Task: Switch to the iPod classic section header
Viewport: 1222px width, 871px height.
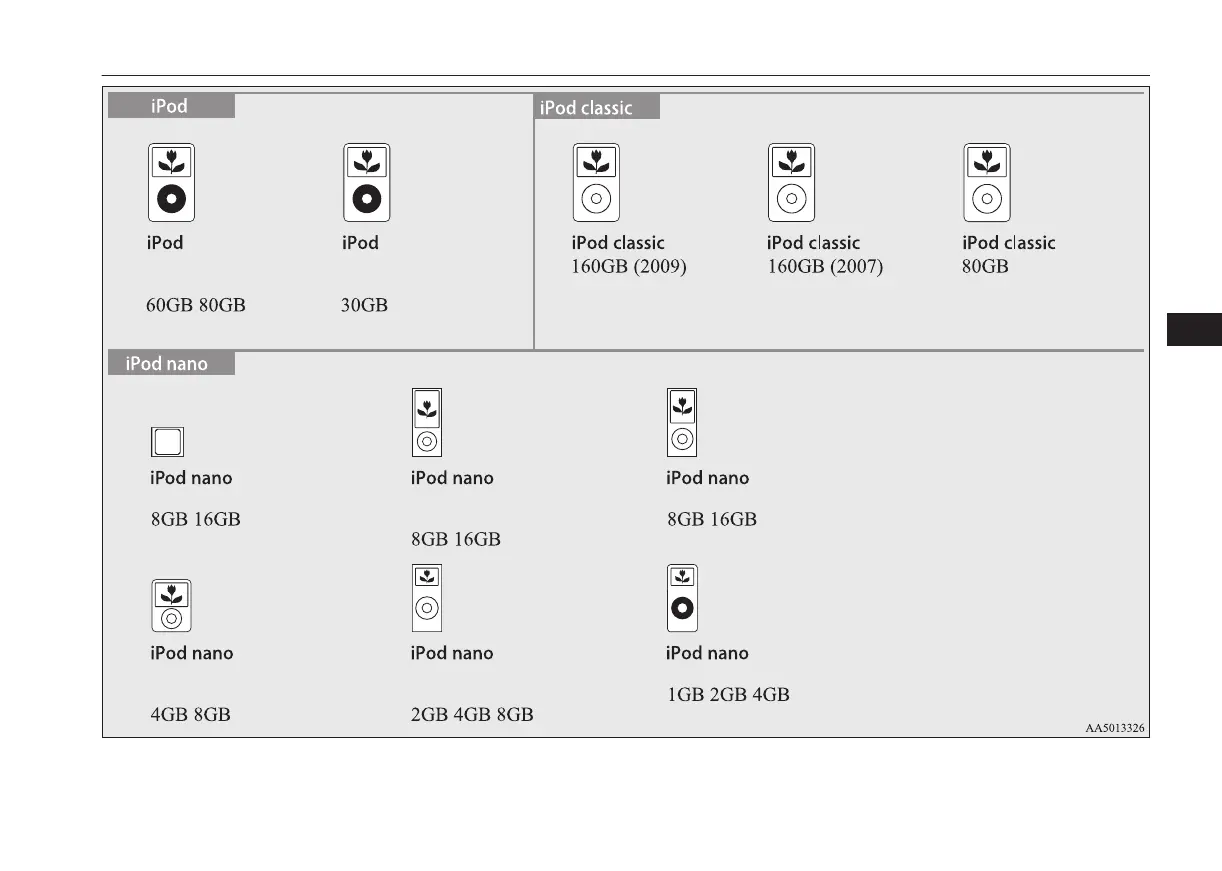Action: (x=597, y=107)
